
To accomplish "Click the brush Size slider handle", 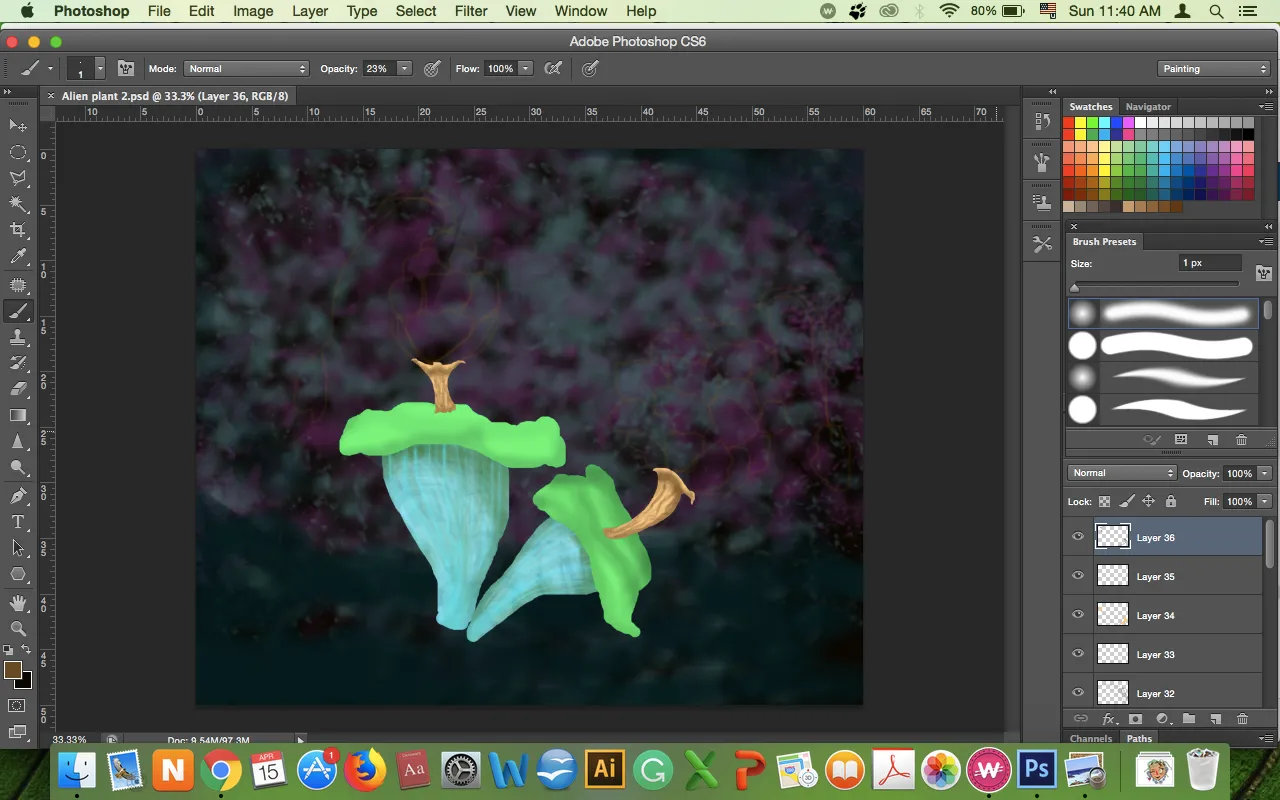I will tap(1075, 288).
